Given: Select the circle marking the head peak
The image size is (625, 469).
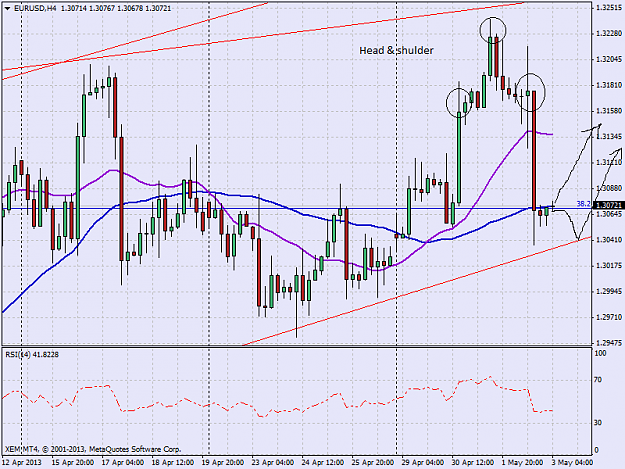Looking at the screenshot, I should click(493, 30).
